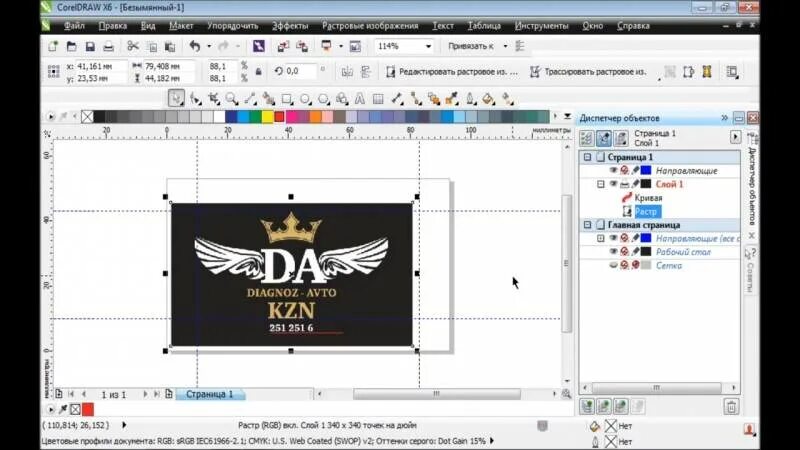Open the Привязать к dropdown
Image resolution: width=800 pixels, height=450 pixels.
[505, 46]
